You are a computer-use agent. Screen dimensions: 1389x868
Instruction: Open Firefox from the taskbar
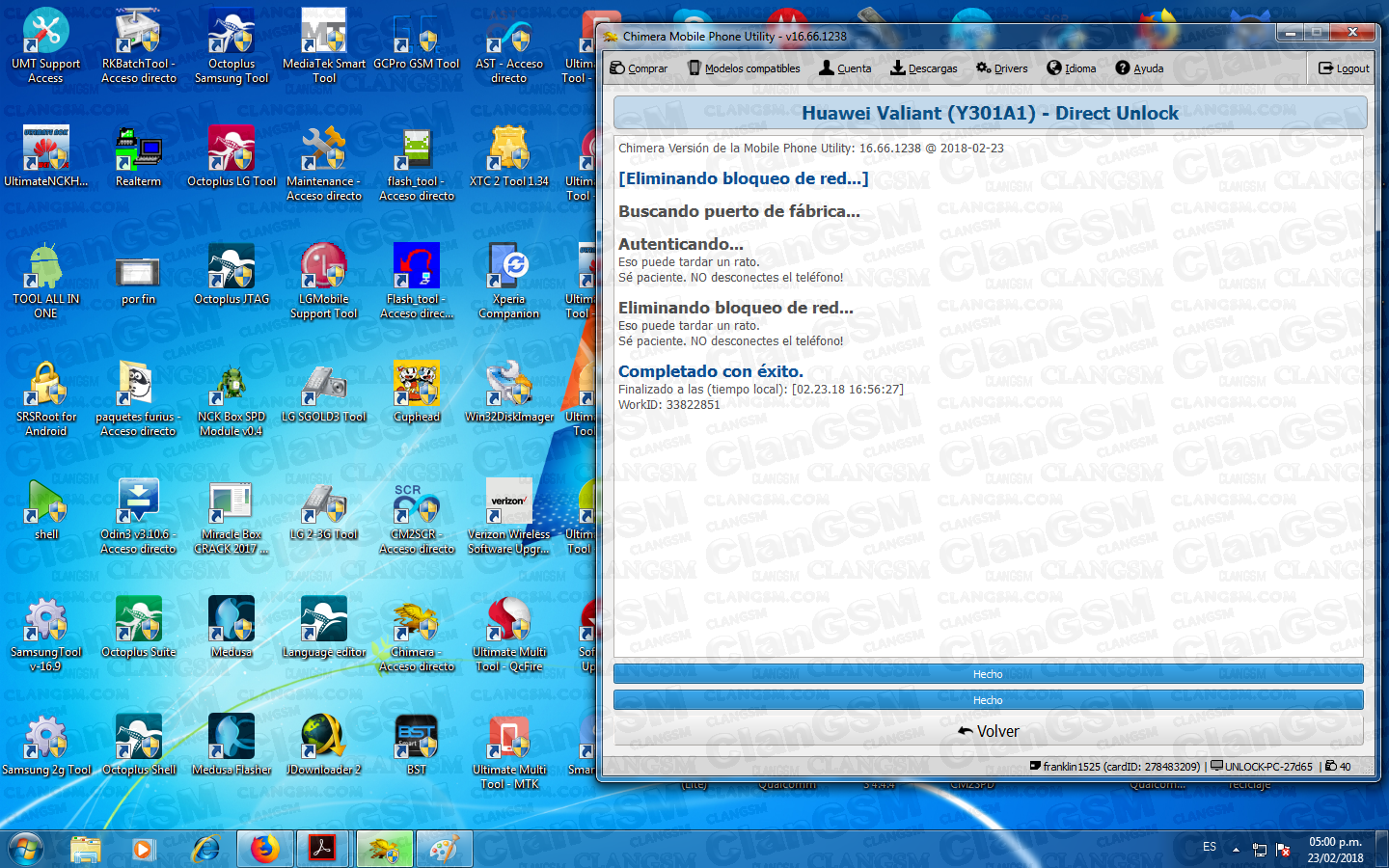[x=264, y=849]
